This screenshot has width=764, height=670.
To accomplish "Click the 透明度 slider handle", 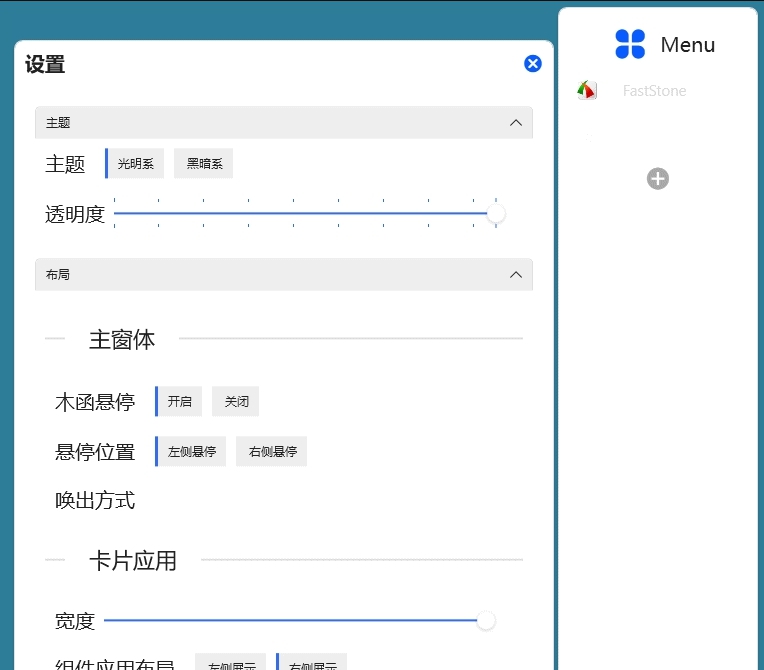I will (496, 213).
